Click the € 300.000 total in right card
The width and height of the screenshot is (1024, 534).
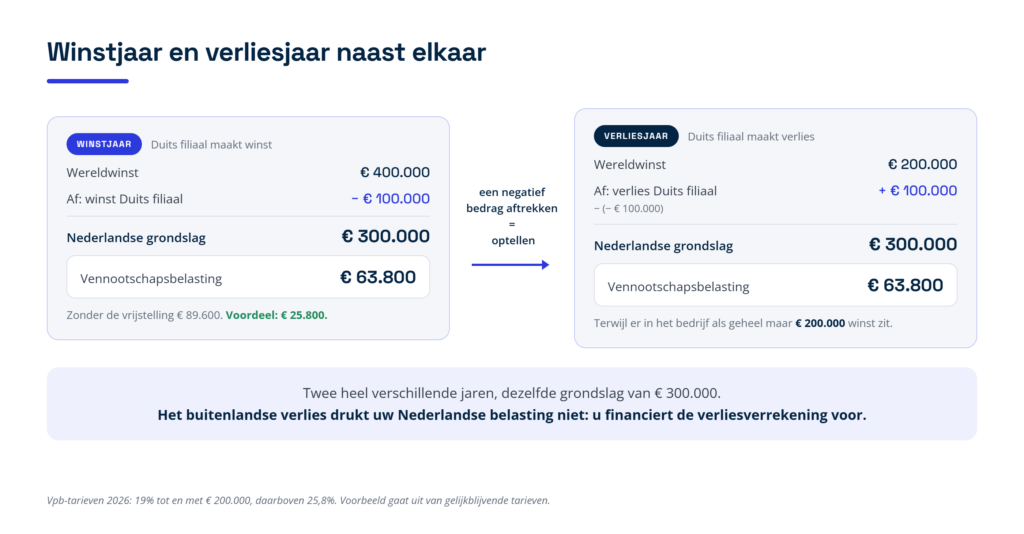tap(912, 245)
